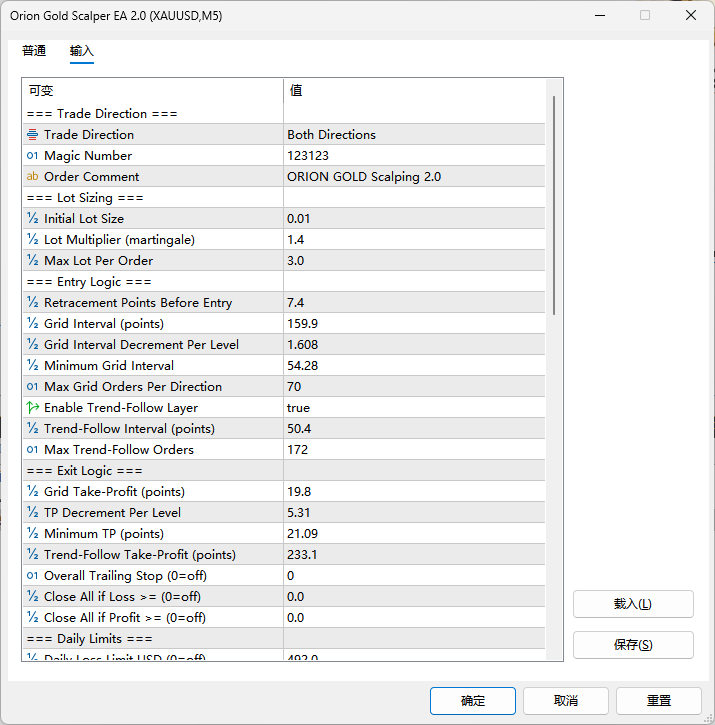Screen dimensions: 715x725
Task: Click the '=== Exit Logic ===' section row
Action: [x=284, y=471]
